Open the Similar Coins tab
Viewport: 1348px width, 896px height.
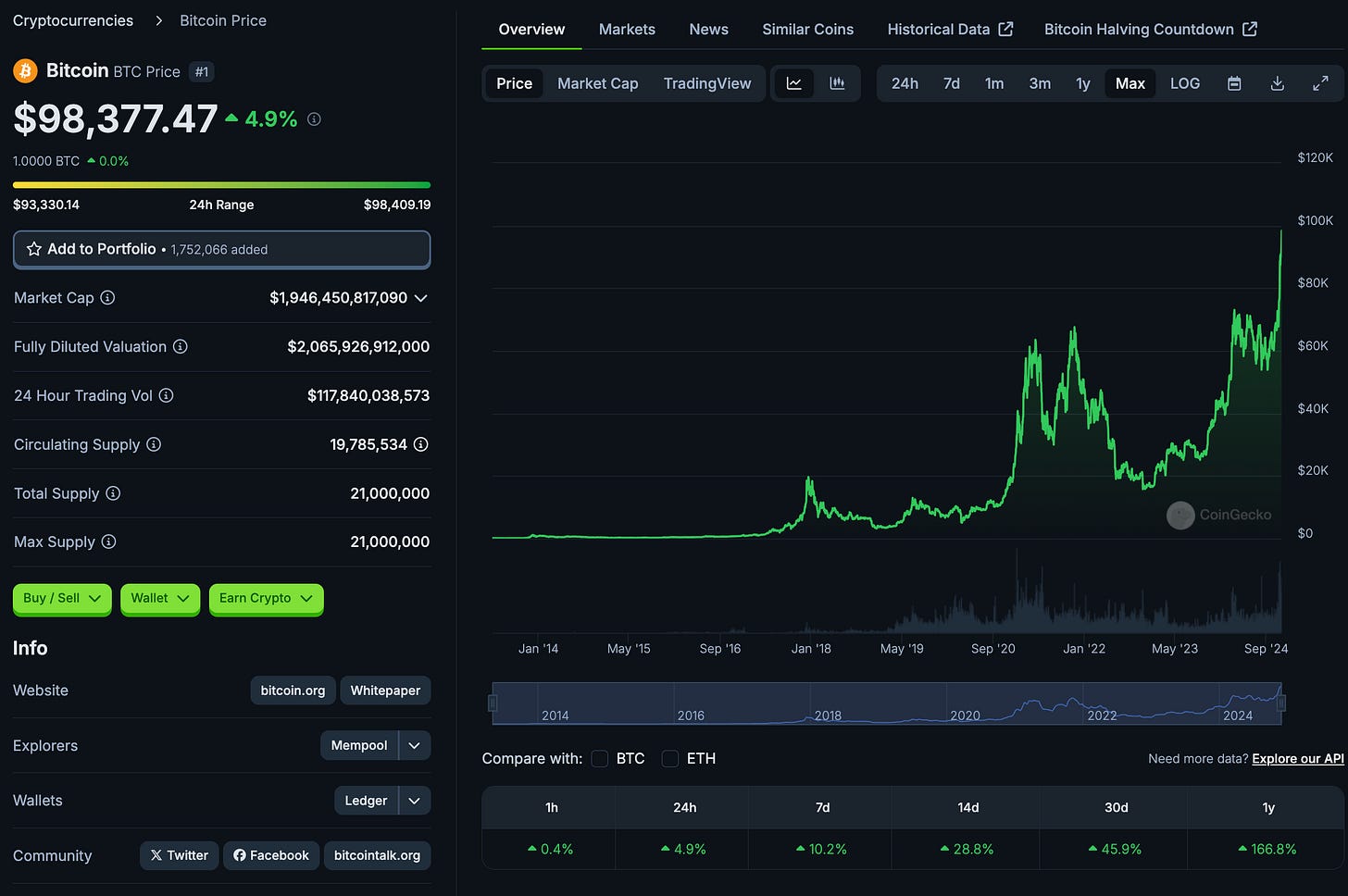[x=808, y=30]
